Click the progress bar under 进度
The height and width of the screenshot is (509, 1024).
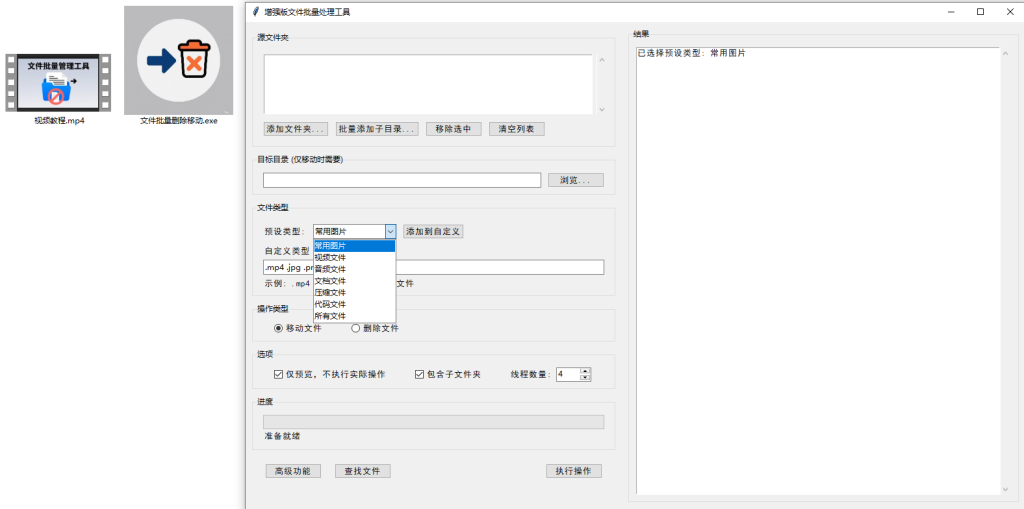(433, 422)
